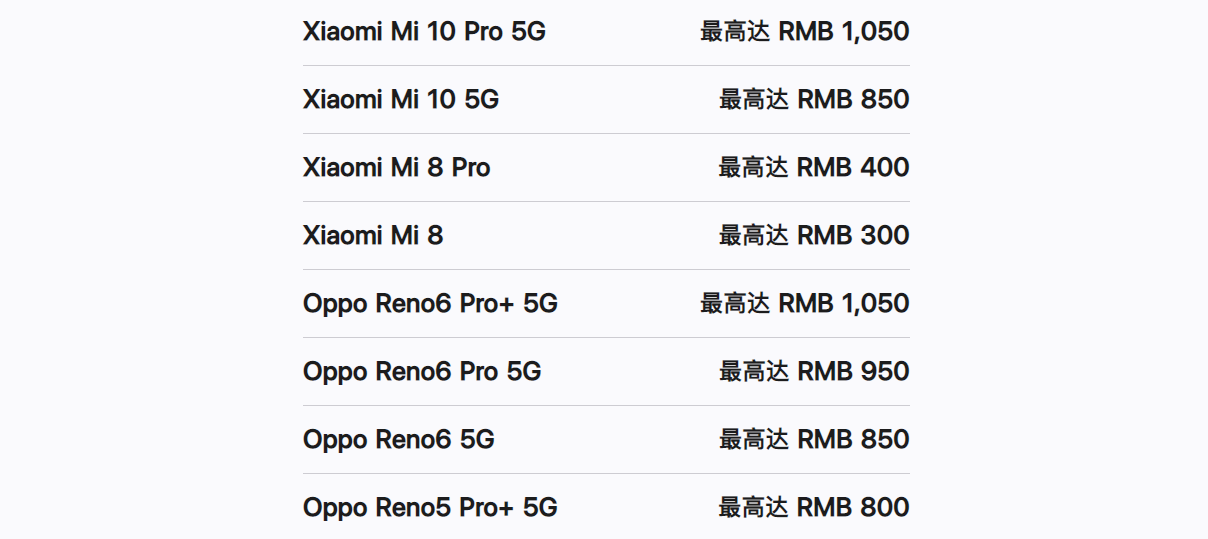The width and height of the screenshot is (1208, 539).
Task: Click the 最高达 label in Oppo Reno5 Pro+ row
Action: pos(754,508)
